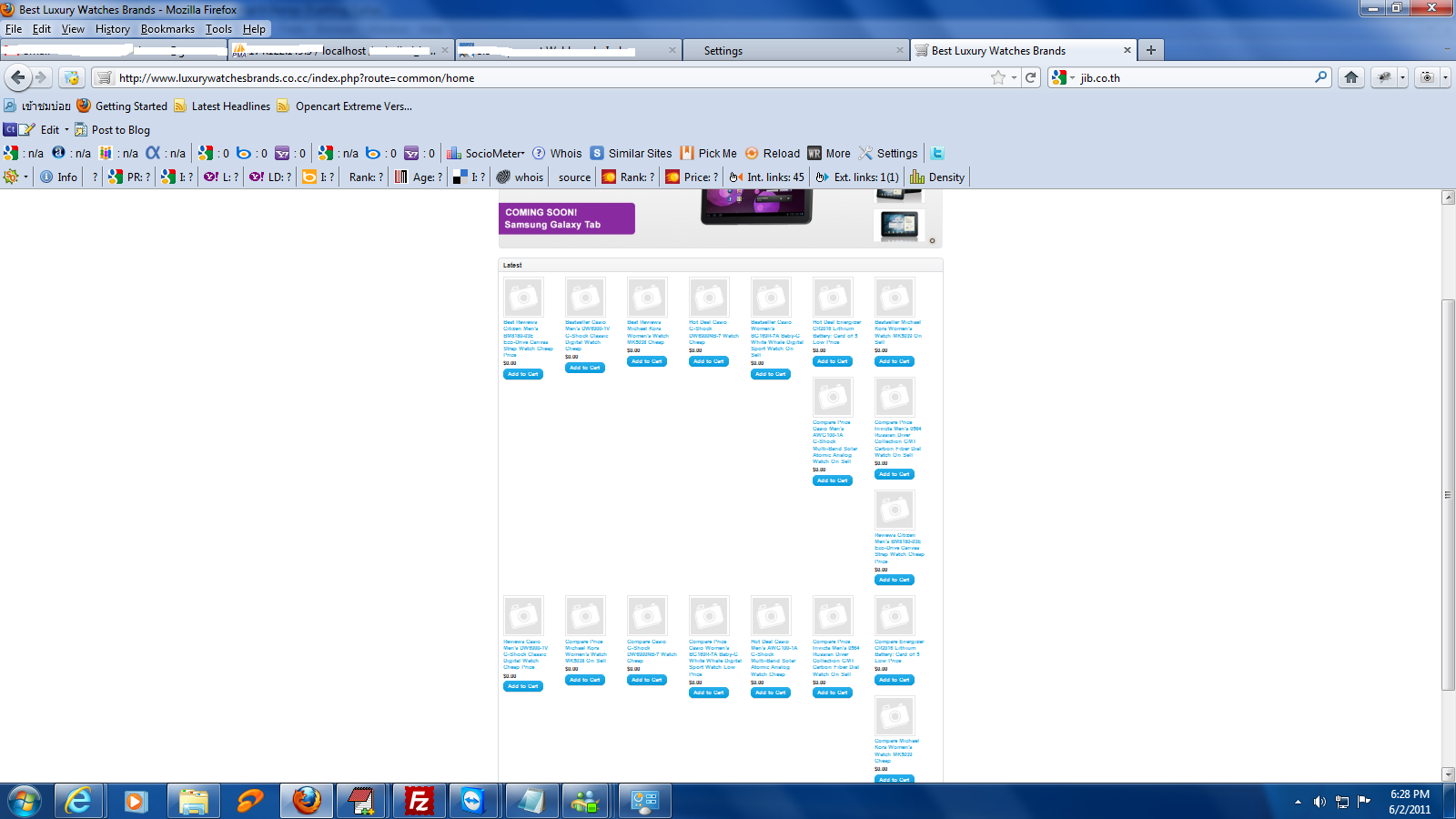Viewport: 1456px width, 819px height.
Task: Check Google PR: ? value
Action: (x=129, y=177)
